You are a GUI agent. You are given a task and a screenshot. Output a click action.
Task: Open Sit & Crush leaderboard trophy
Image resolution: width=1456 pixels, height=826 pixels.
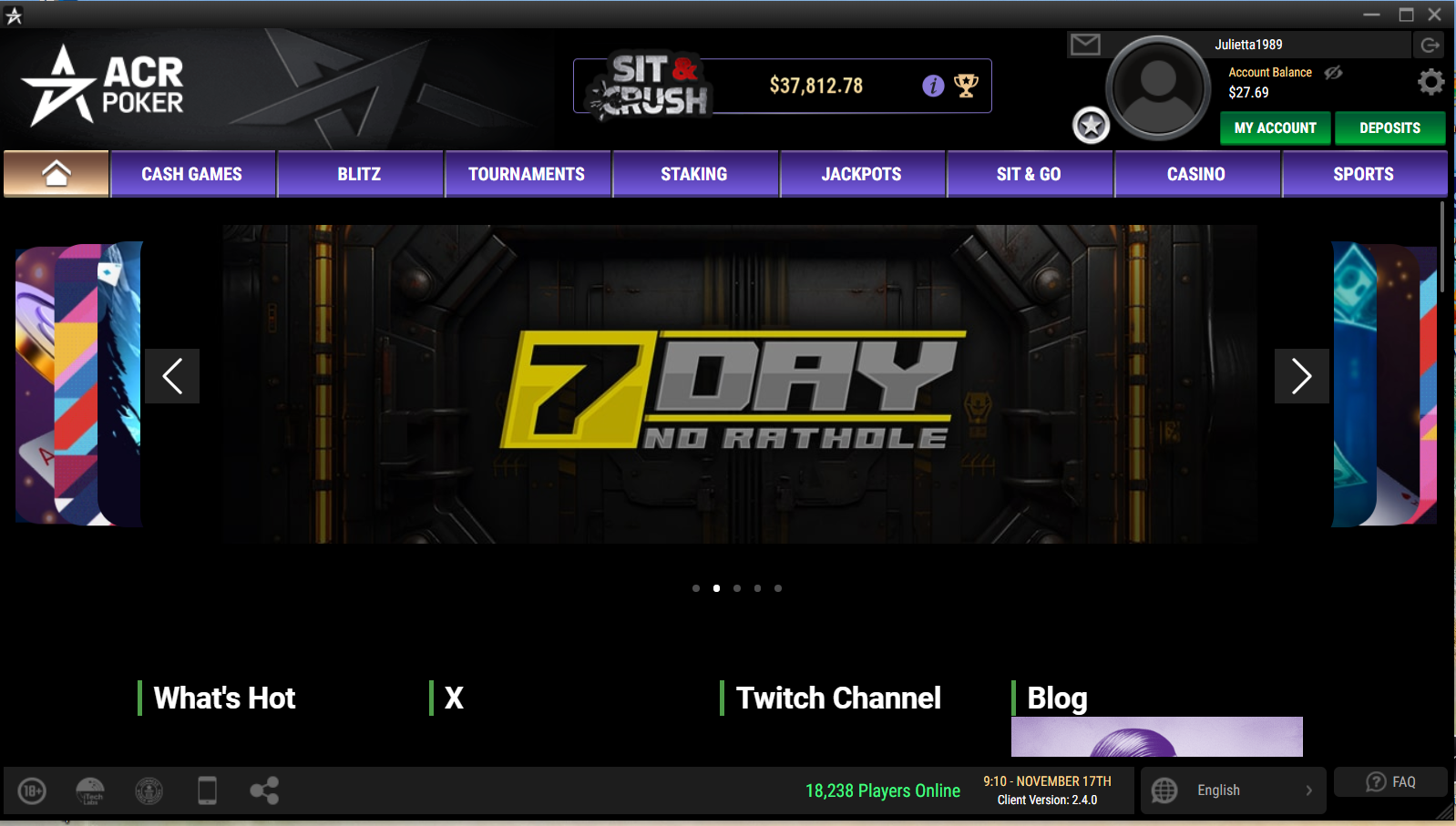966,86
